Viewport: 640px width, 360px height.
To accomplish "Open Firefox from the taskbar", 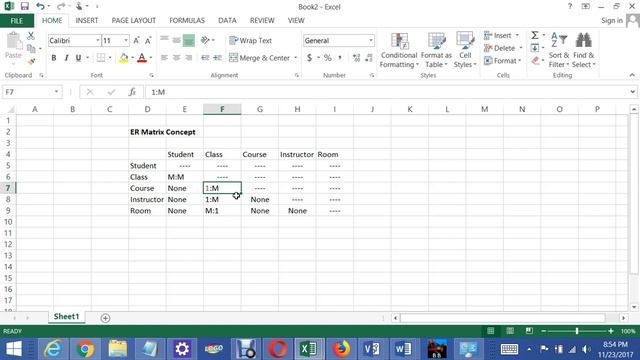I will pyautogui.click(x=341, y=349).
